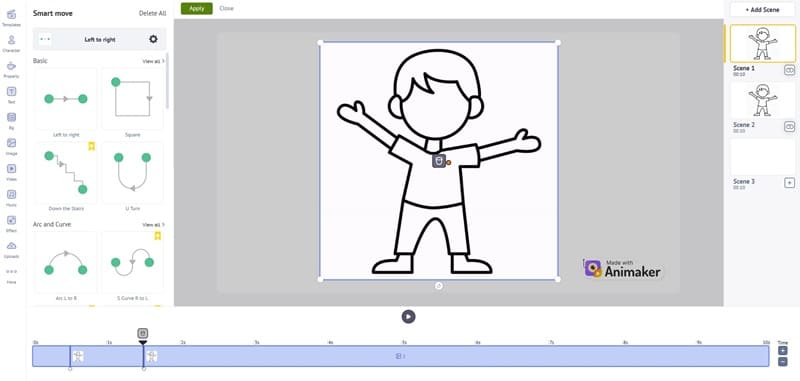Open the Uploads section in the sidebar
The image size is (800, 381).
(x=11, y=249)
